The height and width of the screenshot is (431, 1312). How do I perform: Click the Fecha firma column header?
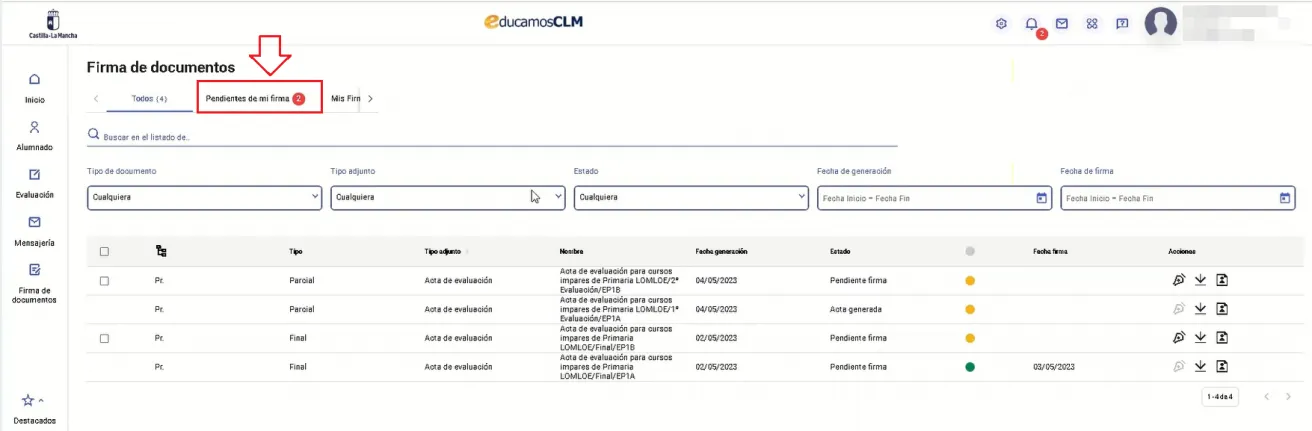click(x=1050, y=251)
